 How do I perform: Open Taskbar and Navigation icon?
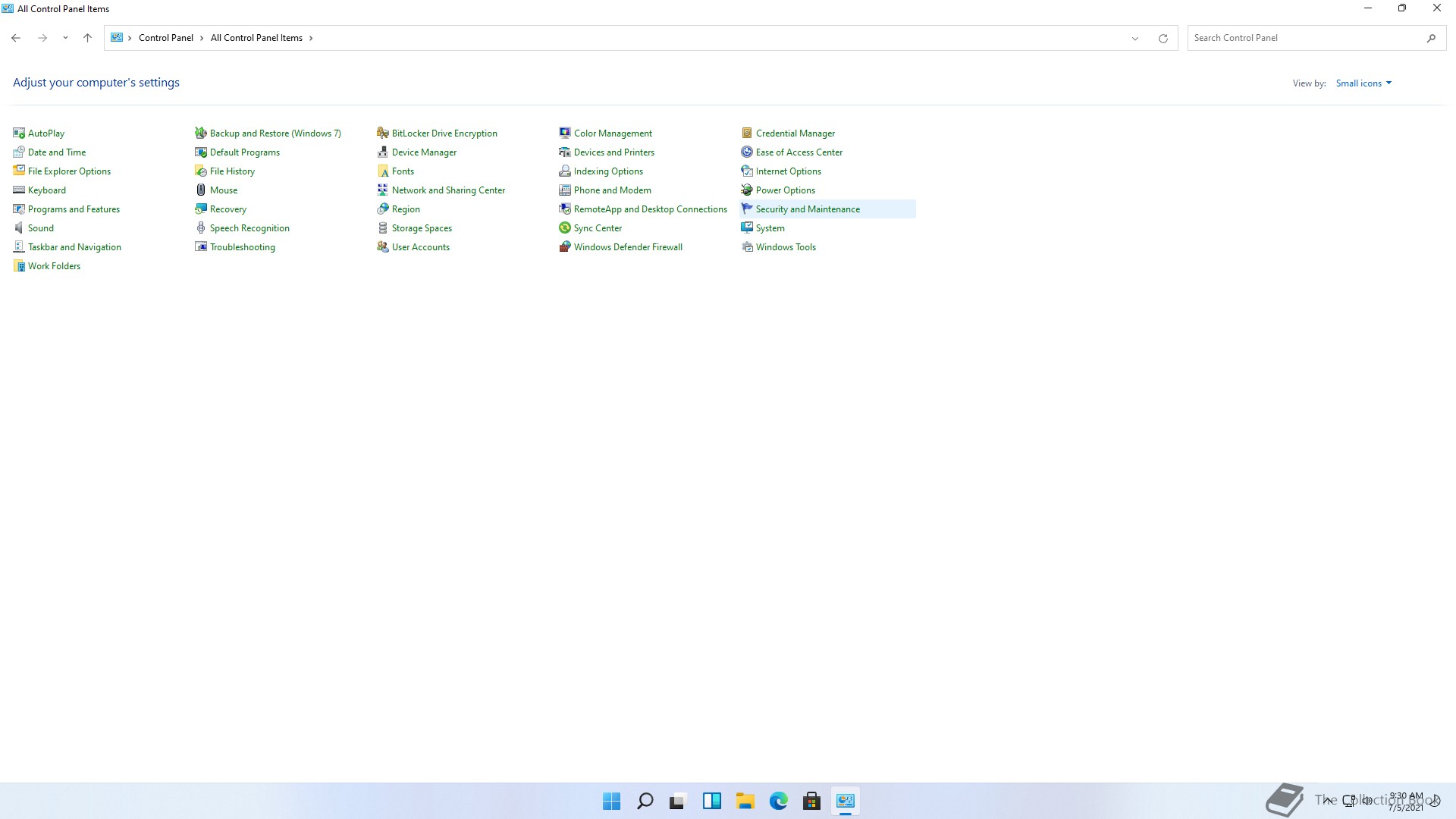click(19, 247)
